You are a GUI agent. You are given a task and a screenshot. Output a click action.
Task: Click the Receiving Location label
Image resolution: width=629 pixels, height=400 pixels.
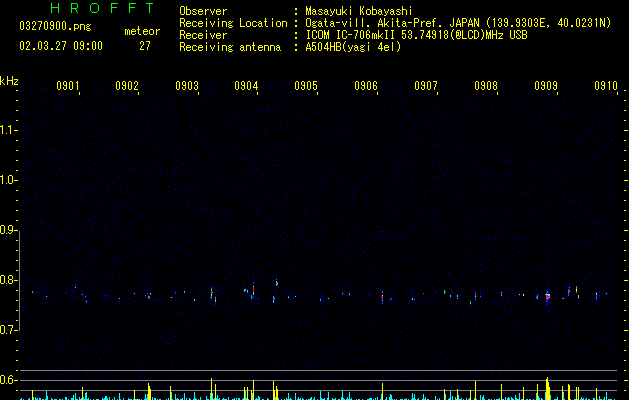[233, 23]
